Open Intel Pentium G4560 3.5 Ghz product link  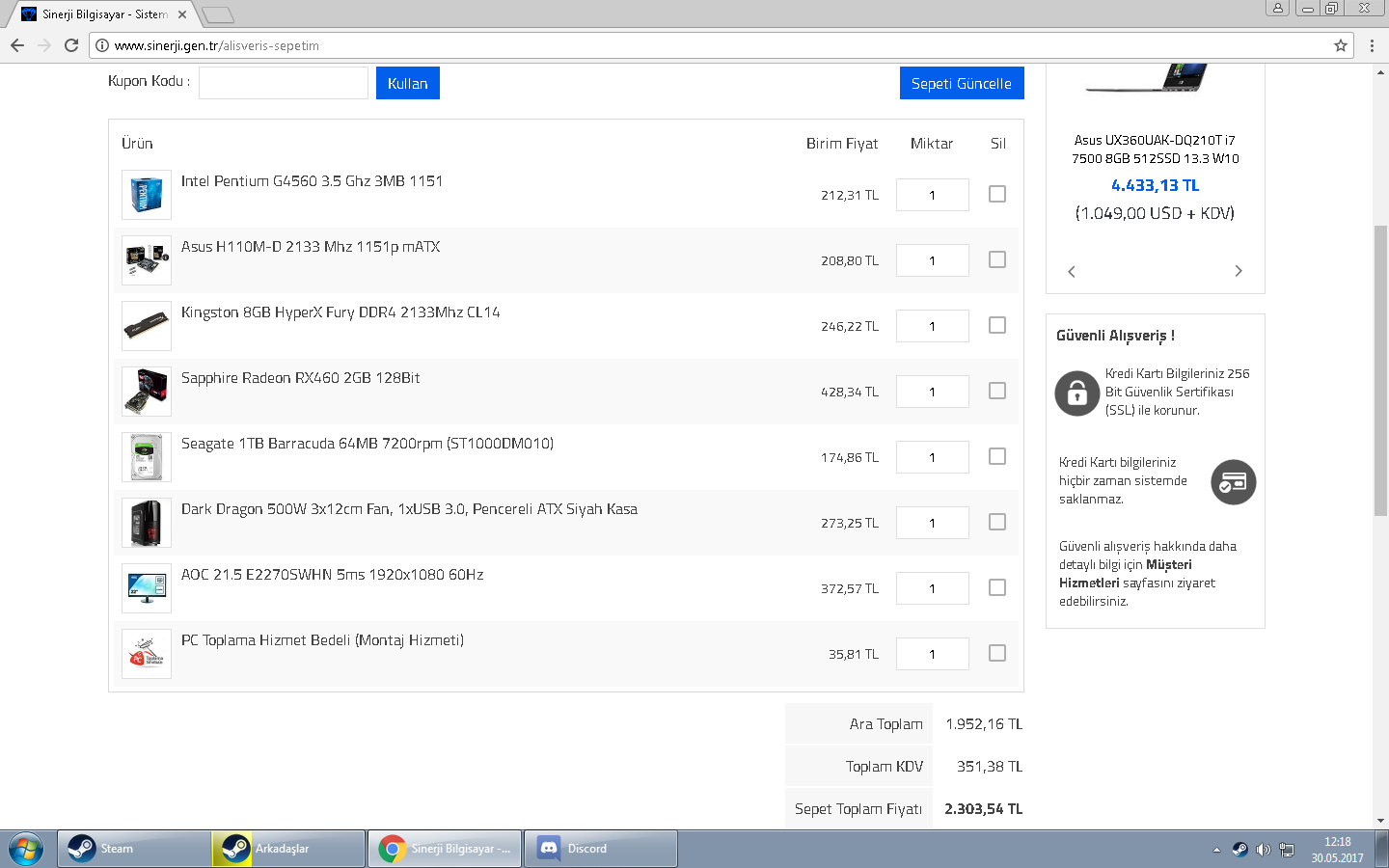pyautogui.click(x=312, y=181)
